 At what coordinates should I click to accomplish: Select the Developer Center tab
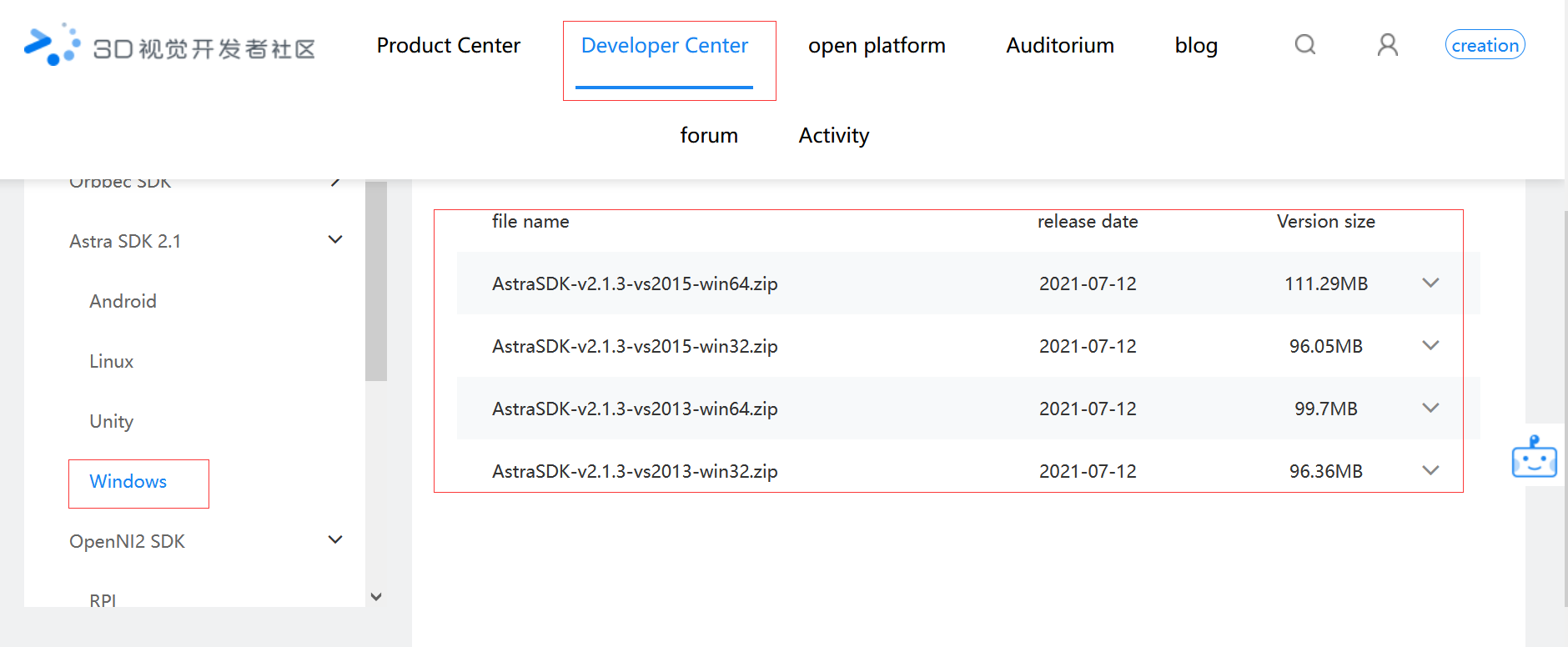[x=665, y=46]
